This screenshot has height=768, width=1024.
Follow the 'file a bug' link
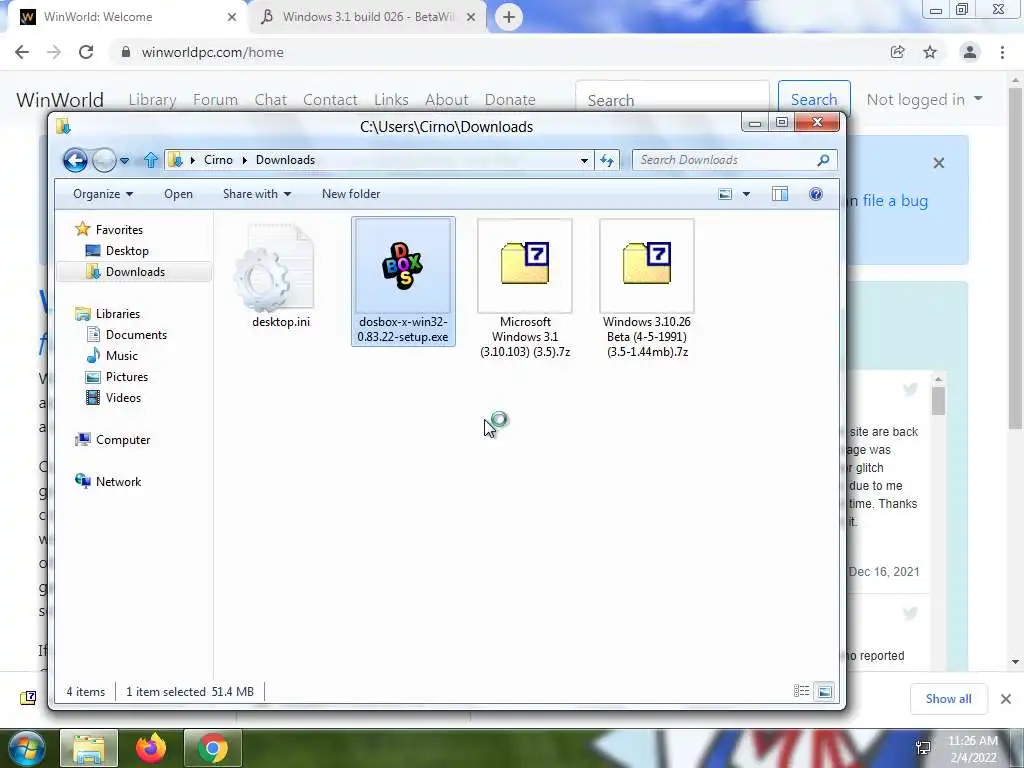coord(895,200)
